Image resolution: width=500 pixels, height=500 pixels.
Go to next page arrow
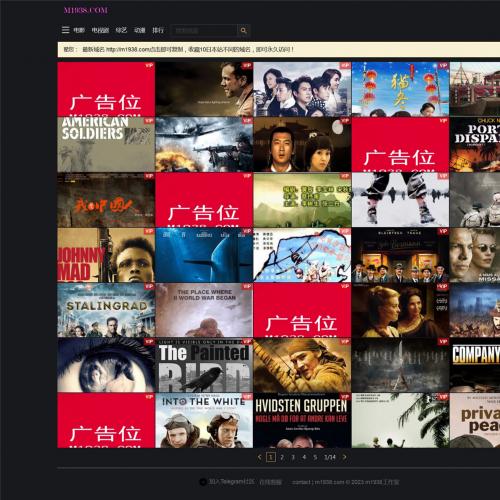[x=345, y=457]
